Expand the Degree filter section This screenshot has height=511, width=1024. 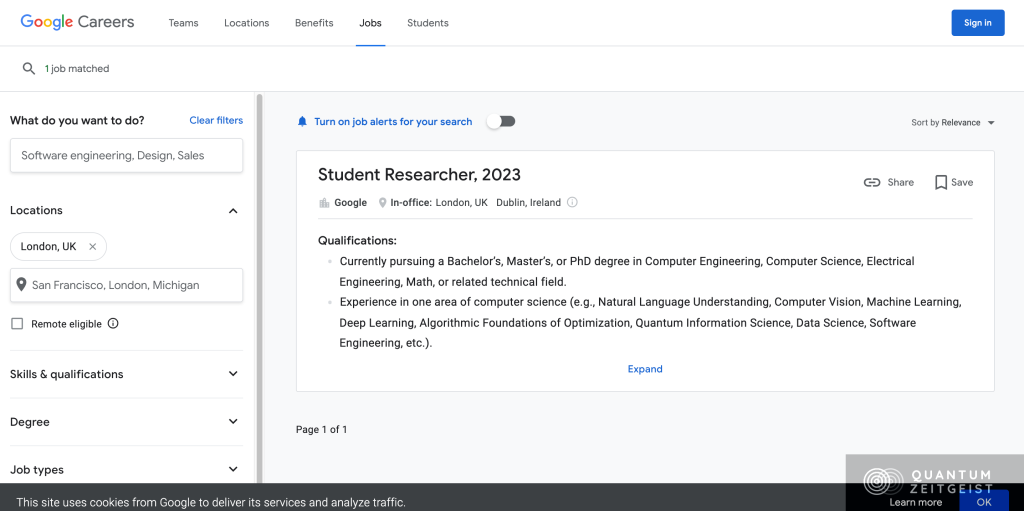pyautogui.click(x=233, y=422)
